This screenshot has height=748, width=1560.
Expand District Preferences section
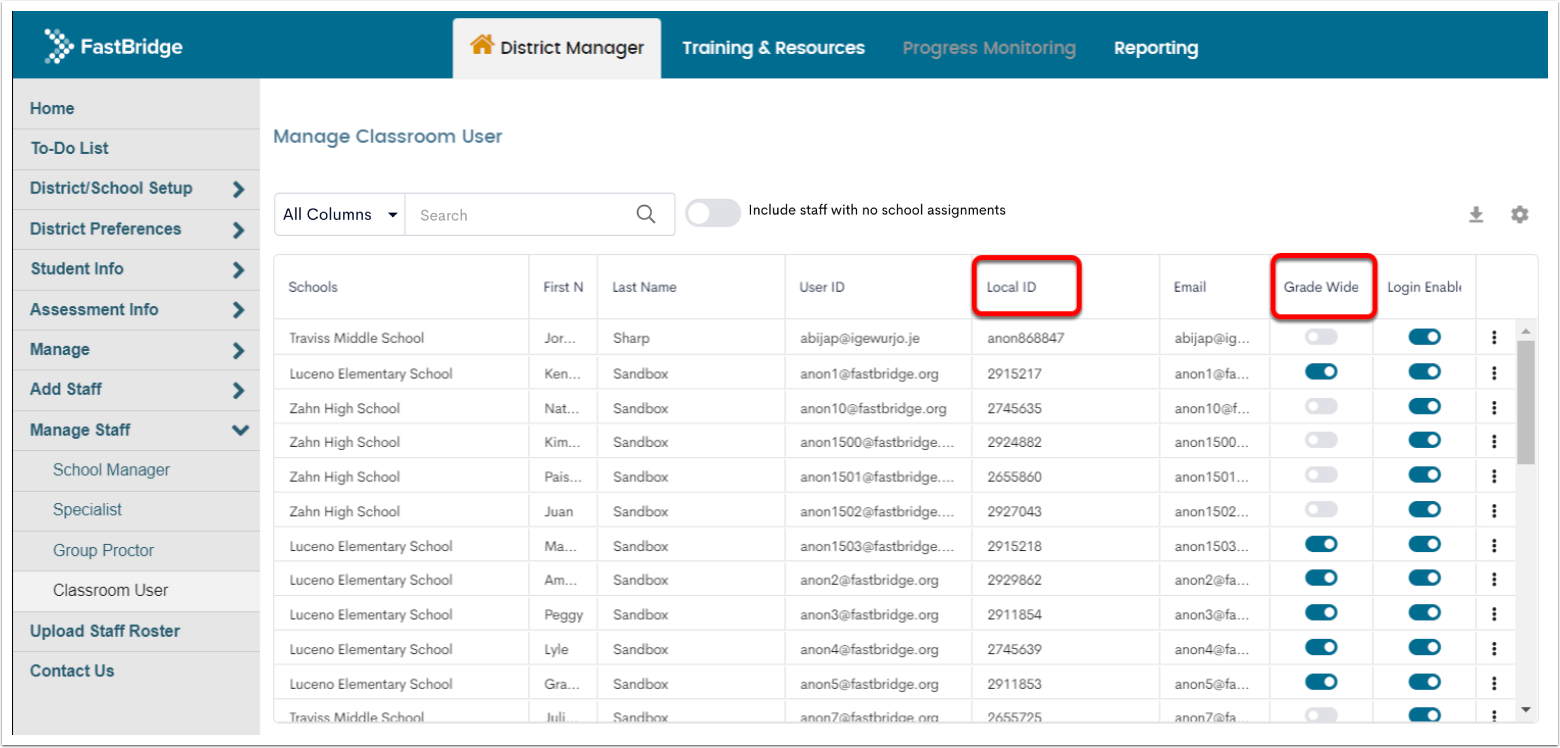(136, 229)
